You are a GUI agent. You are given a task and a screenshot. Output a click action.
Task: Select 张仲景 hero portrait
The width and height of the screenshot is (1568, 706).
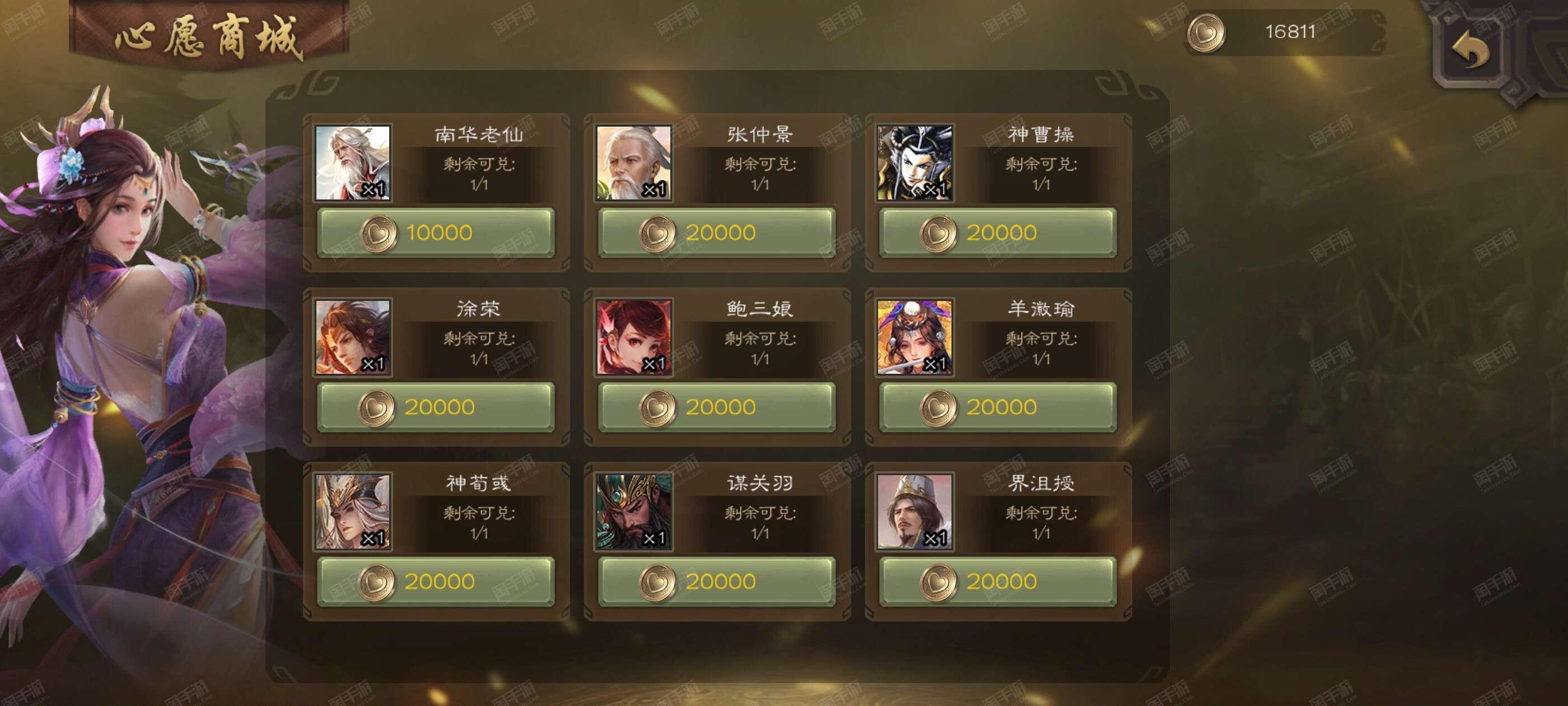click(634, 162)
